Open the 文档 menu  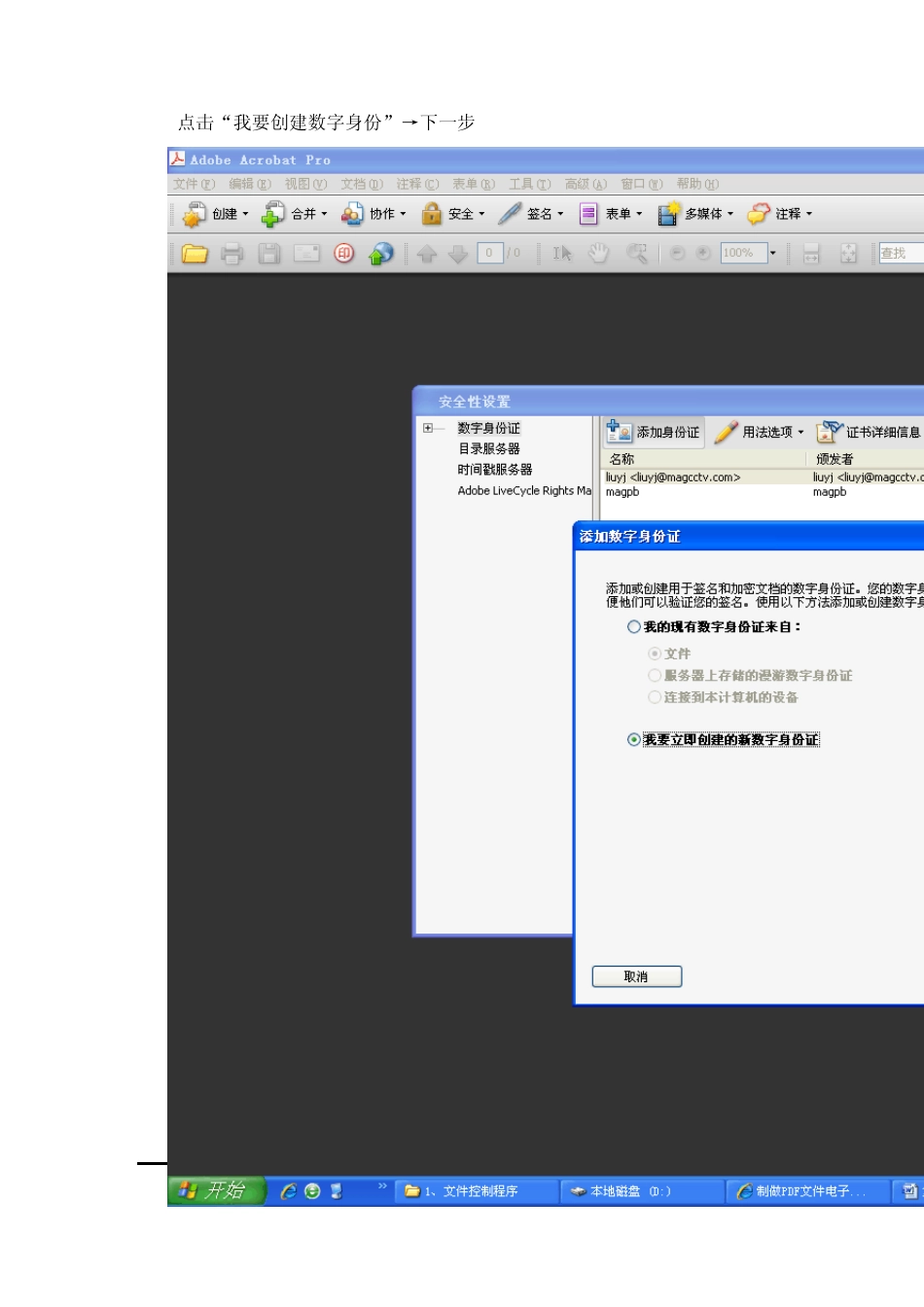pyautogui.click(x=362, y=184)
